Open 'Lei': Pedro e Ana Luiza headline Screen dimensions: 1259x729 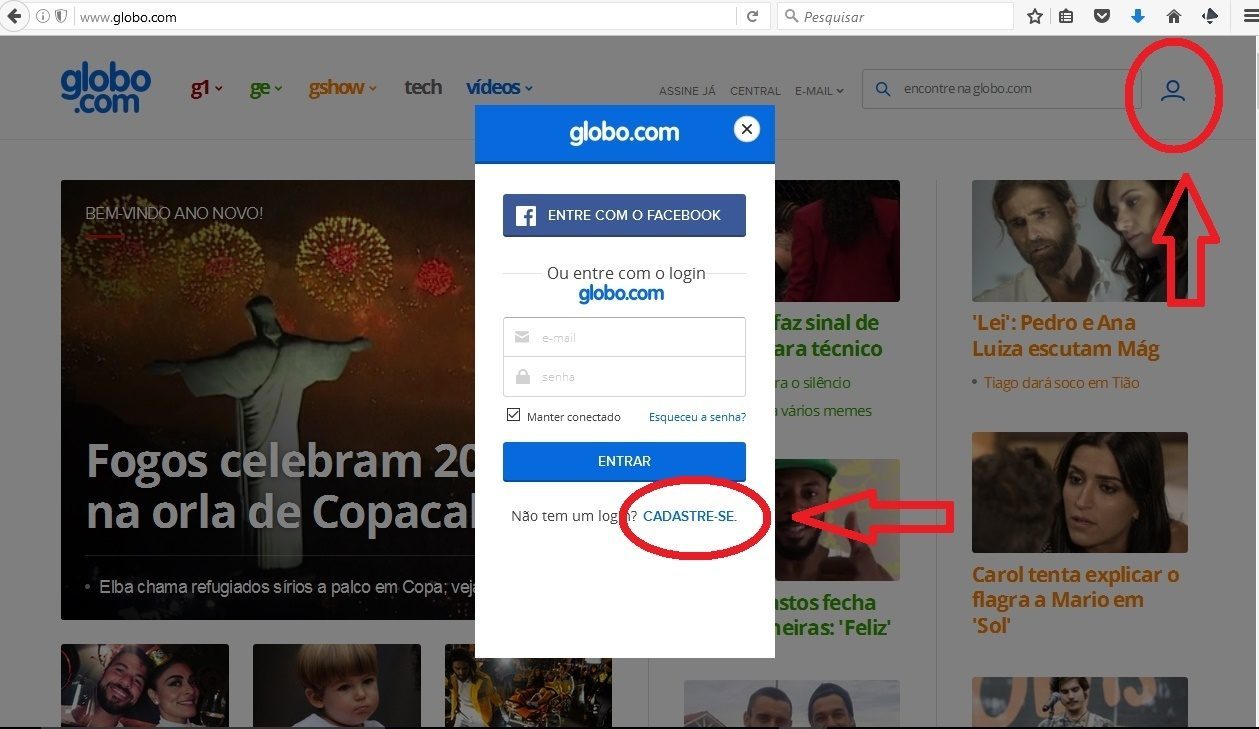click(x=1066, y=336)
